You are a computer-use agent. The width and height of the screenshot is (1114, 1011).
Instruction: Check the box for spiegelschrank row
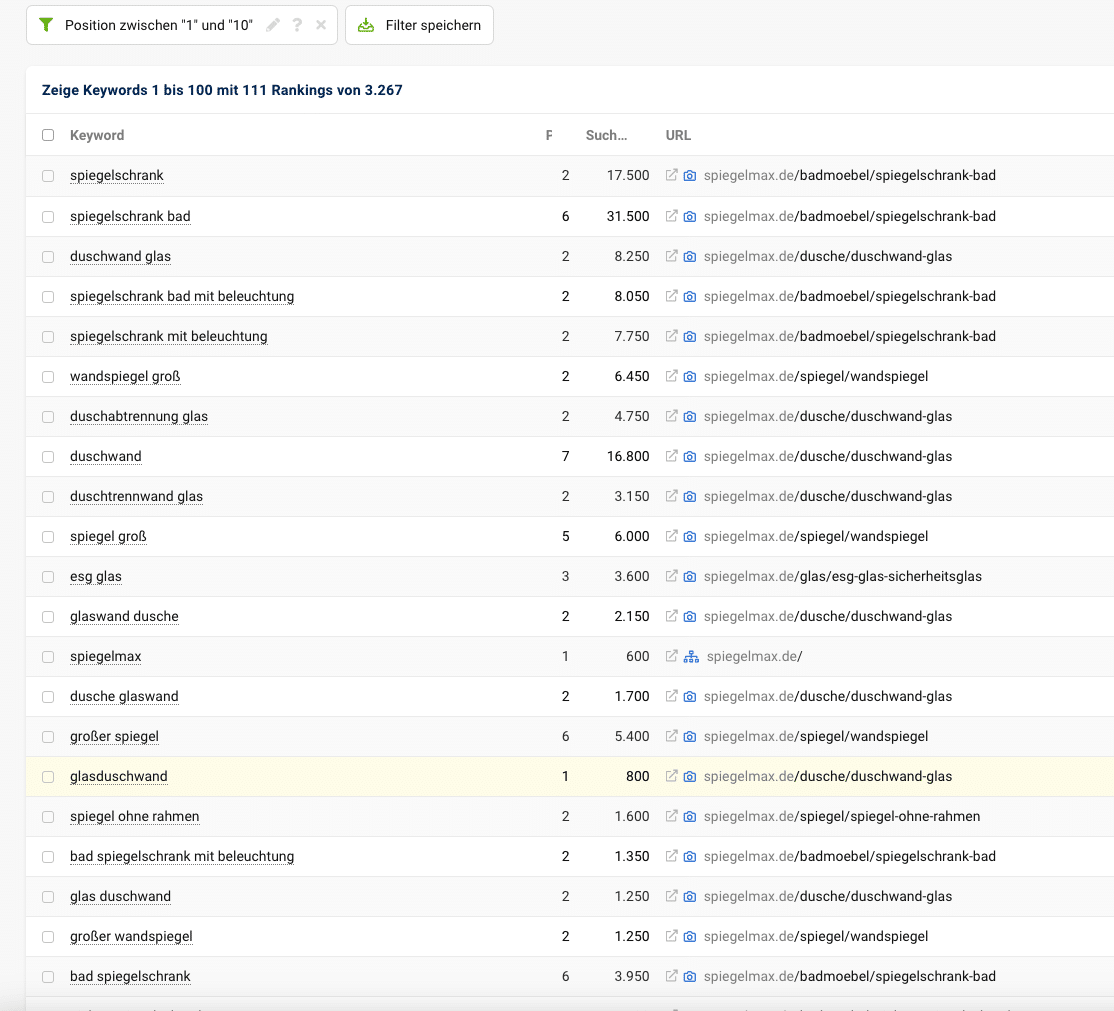pyautogui.click(x=48, y=175)
